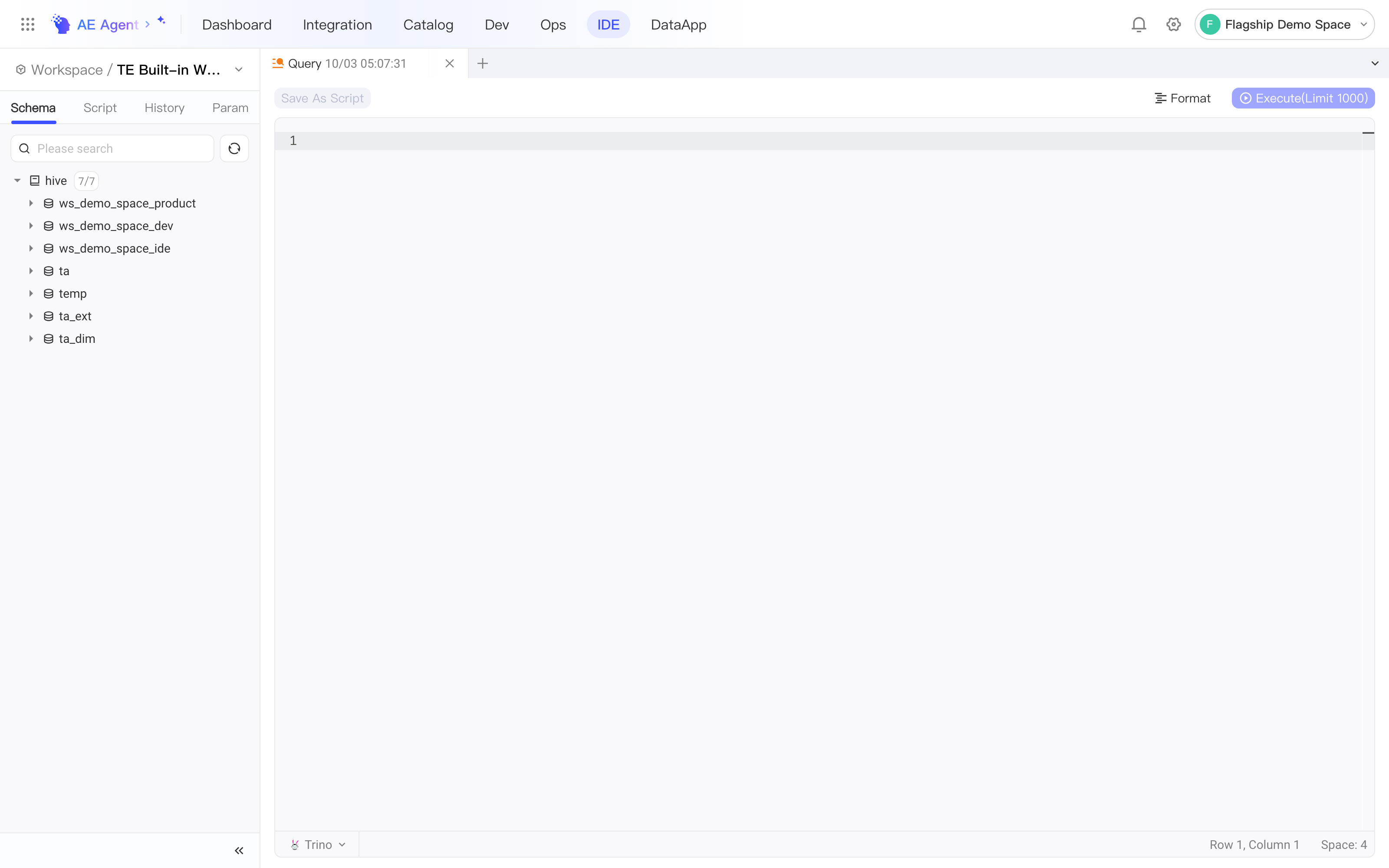This screenshot has width=1389, height=868.
Task: Open the Ops section
Action: (553, 24)
